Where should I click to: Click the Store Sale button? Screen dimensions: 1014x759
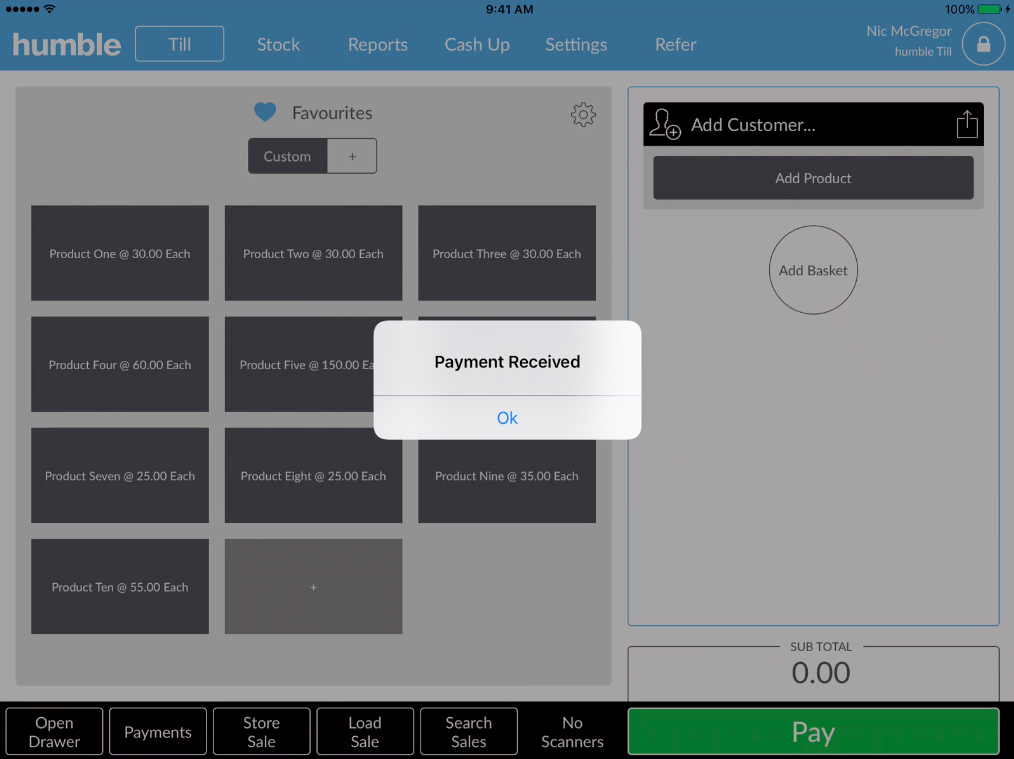pos(261,732)
